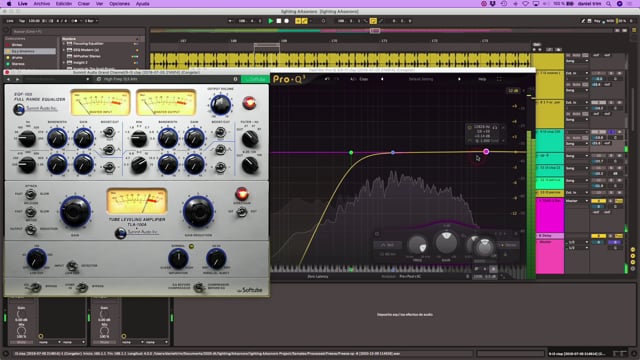Flip the Output/Reduction meter switch

[x=31, y=229]
